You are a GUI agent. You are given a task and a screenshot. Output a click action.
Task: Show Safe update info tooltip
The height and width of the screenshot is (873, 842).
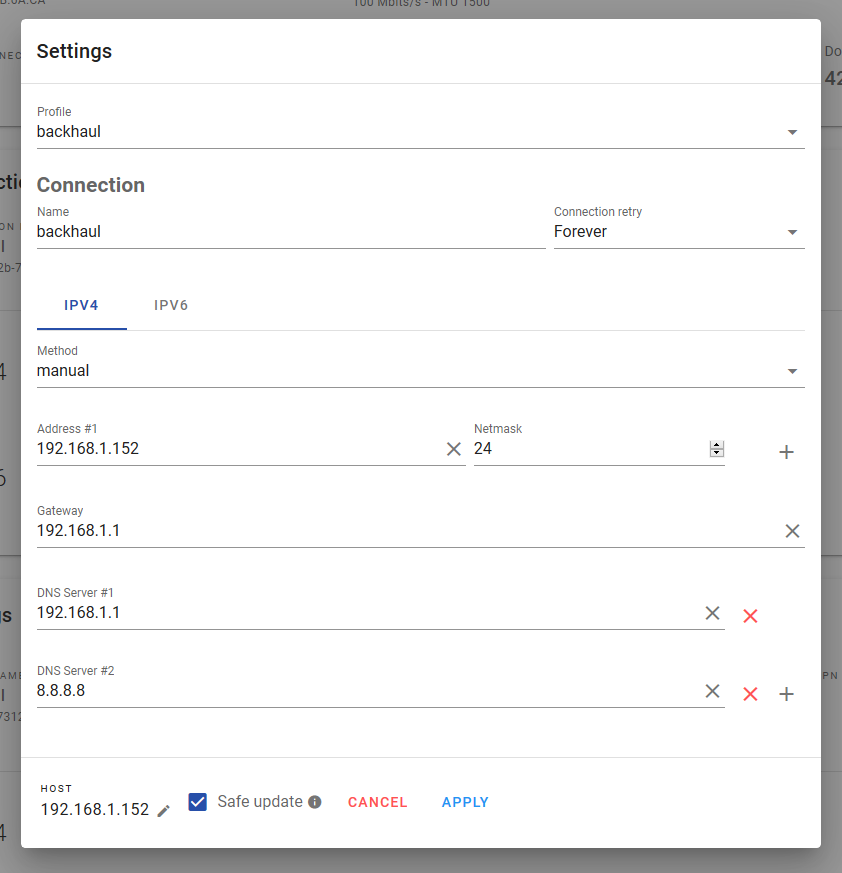point(315,802)
